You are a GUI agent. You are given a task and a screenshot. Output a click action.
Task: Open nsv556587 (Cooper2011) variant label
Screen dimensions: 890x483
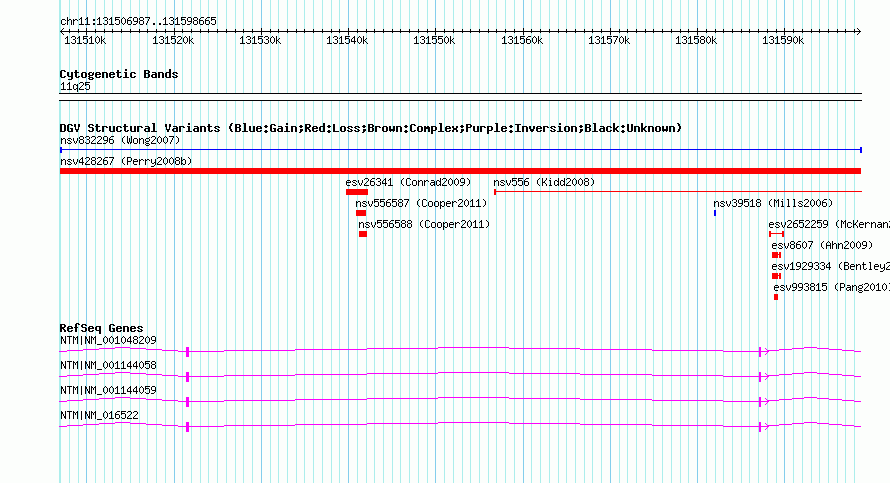tap(421, 203)
